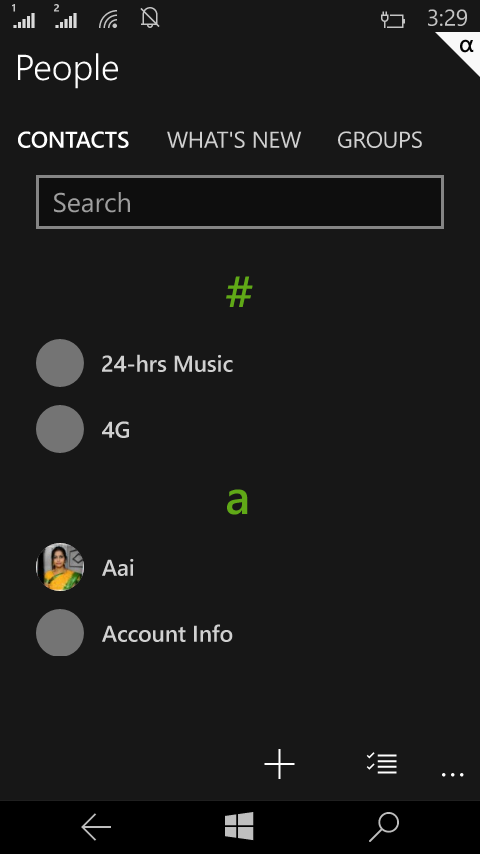Open the green letter a jump list
Screen dimensions: 480x854
[237, 501]
